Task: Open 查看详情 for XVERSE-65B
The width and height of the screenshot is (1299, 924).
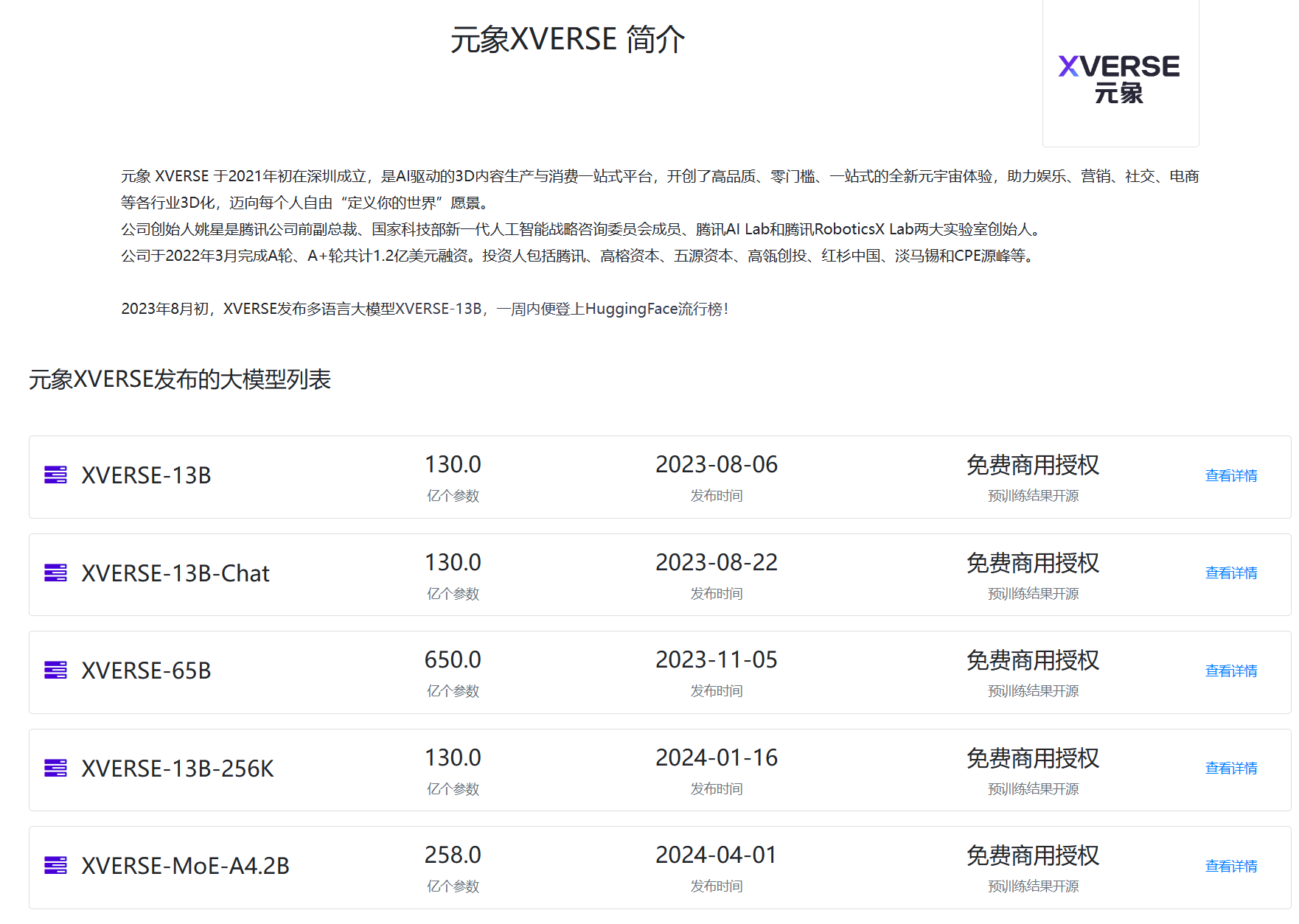Action: [x=1231, y=671]
